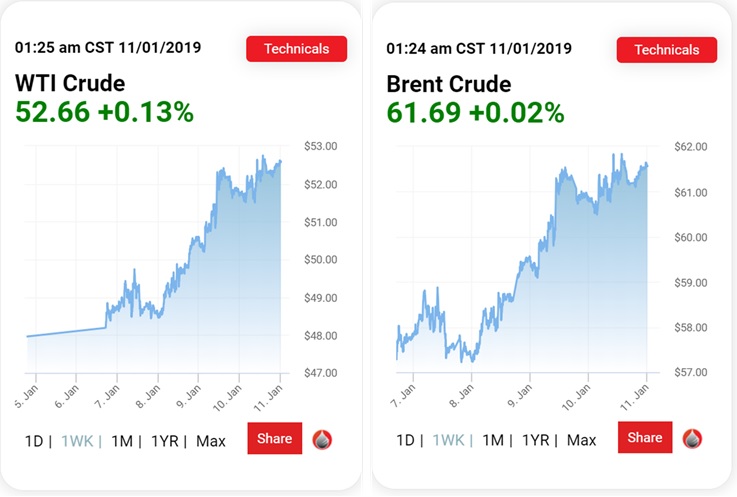The height and width of the screenshot is (497, 737).
Task: Share the WTI Crude chart
Action: coord(274,438)
